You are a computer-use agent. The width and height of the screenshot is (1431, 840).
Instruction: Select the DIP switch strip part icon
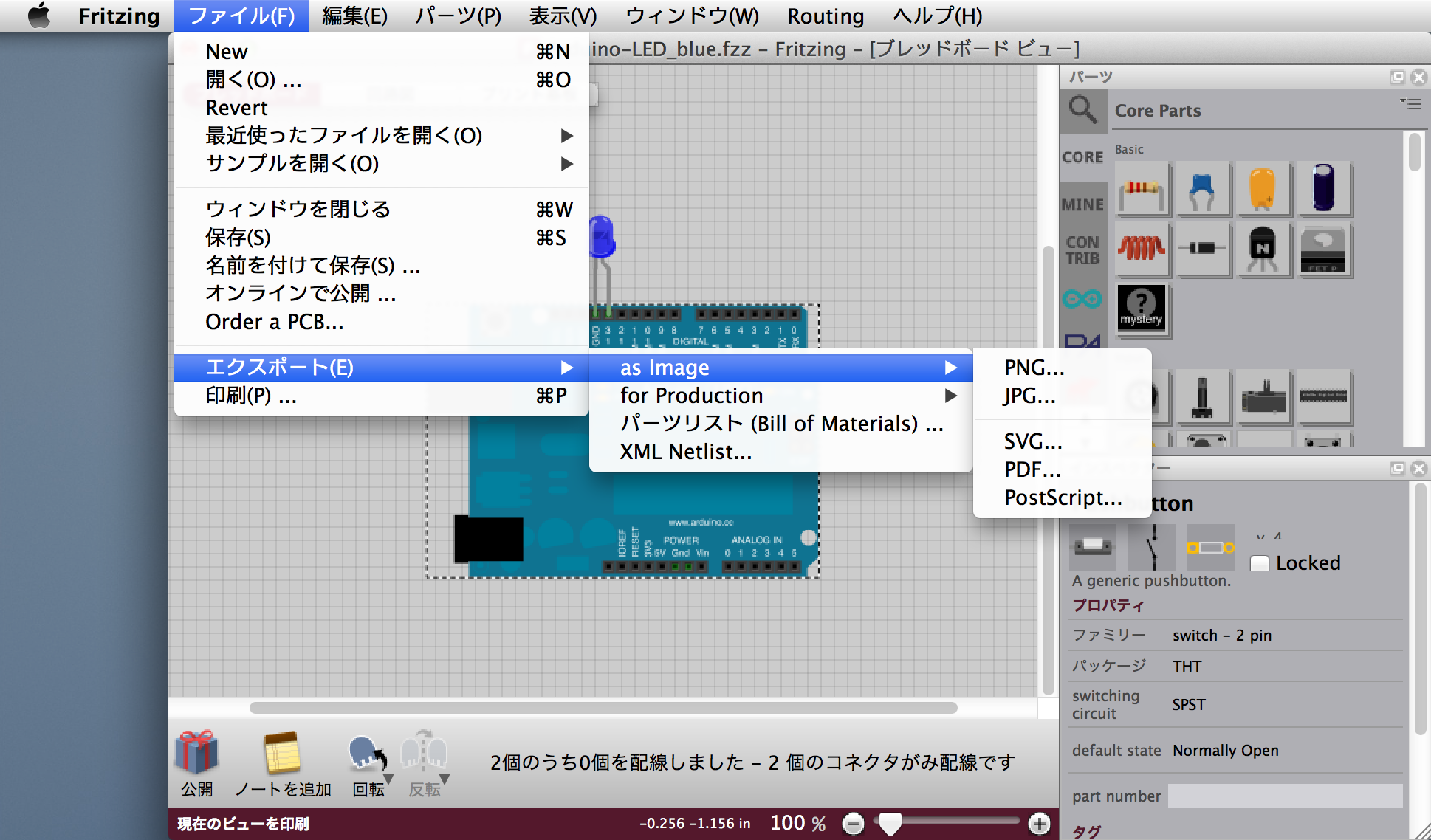coord(1323,397)
